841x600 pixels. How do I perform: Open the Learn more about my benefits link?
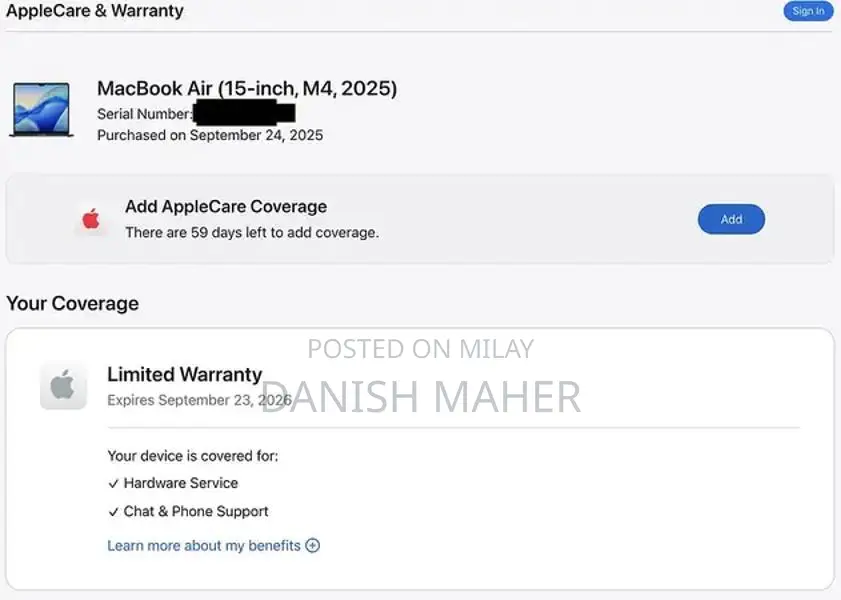pos(204,546)
